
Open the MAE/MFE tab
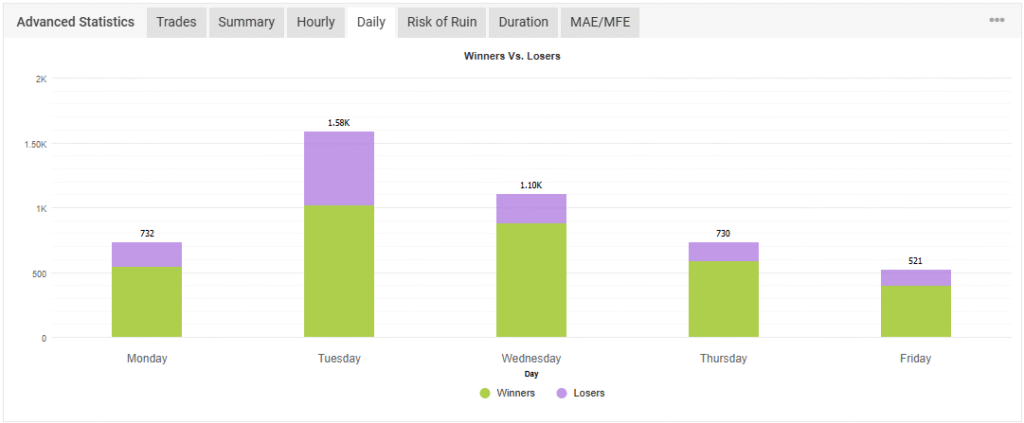click(600, 22)
